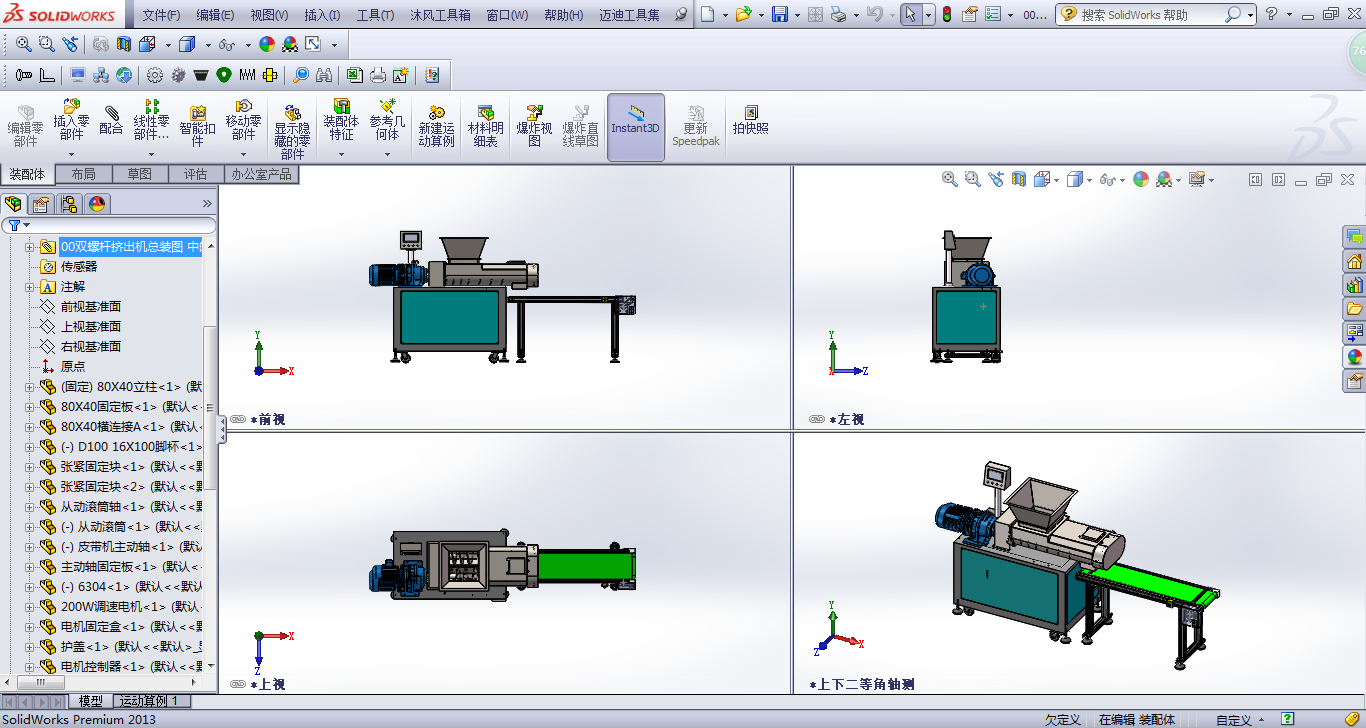Open Linear Component Pattern (线性零部件) tool
1366x728 pixels.
pyautogui.click(x=151, y=120)
